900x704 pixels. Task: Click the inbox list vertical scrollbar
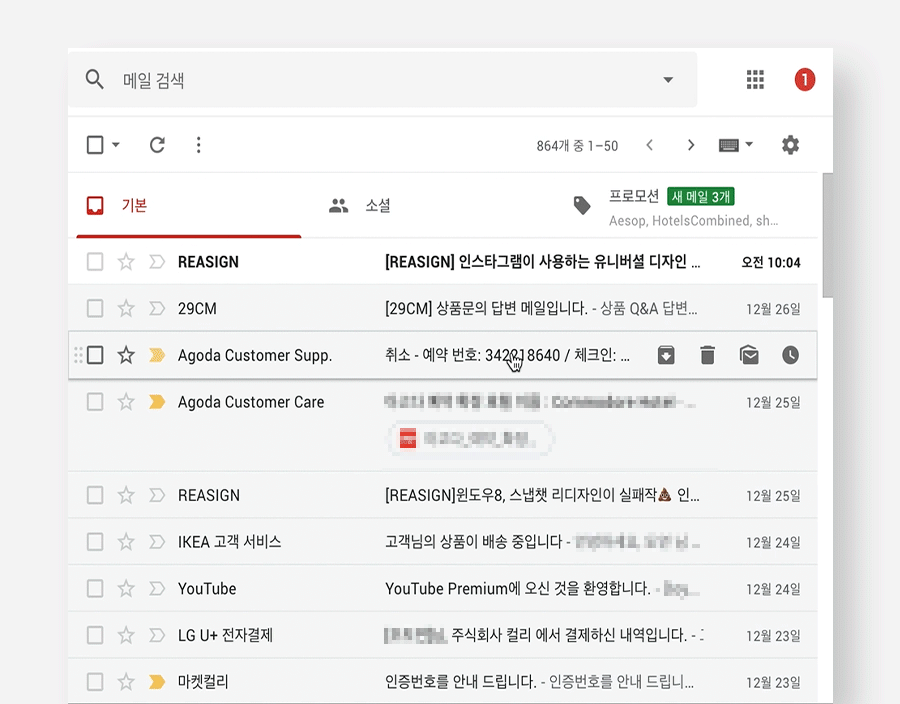pos(828,235)
